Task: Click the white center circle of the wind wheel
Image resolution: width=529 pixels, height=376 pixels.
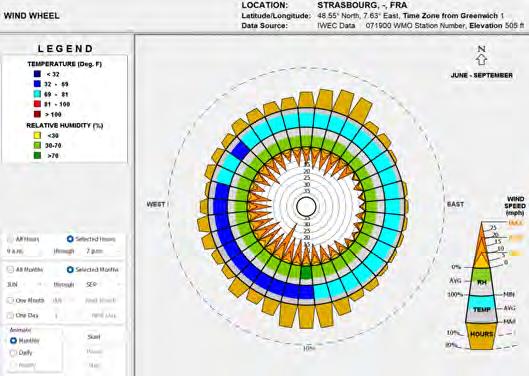Action: click(x=306, y=206)
